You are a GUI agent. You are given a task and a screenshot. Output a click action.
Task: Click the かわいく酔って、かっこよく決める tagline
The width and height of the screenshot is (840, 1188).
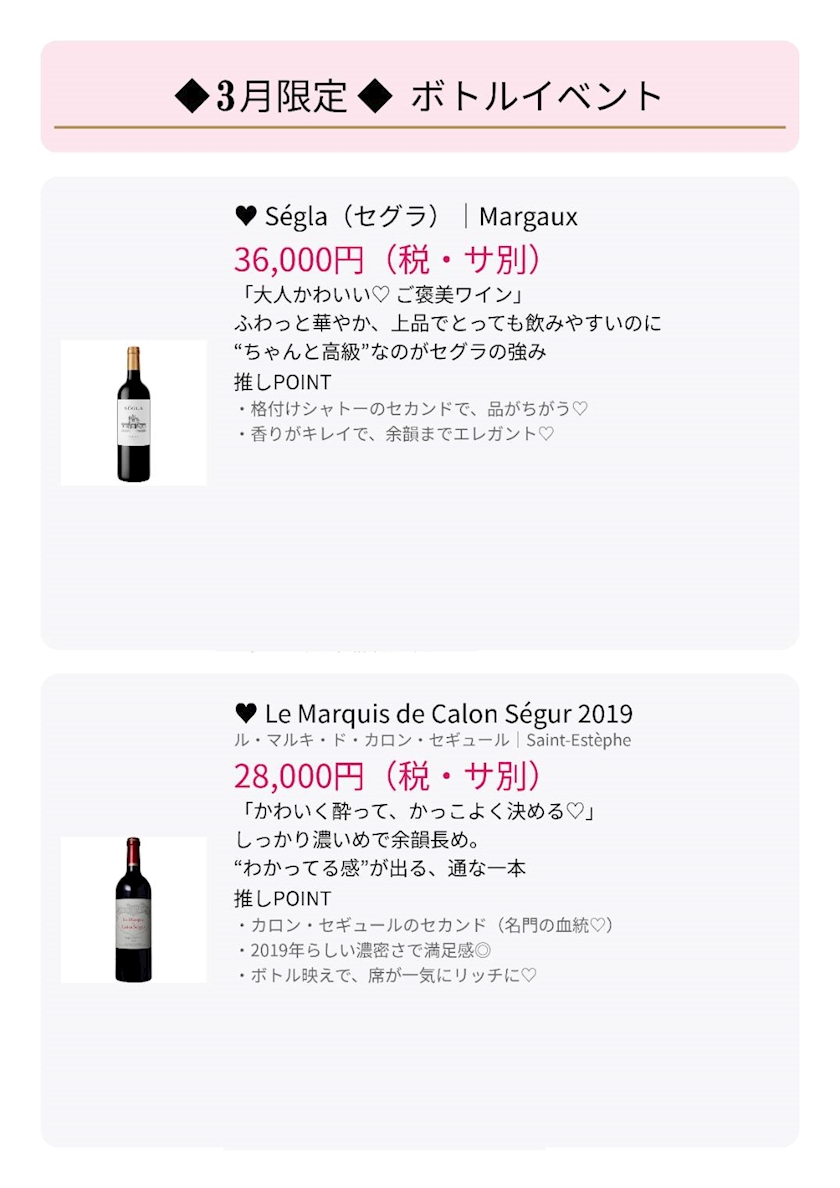pos(420,810)
